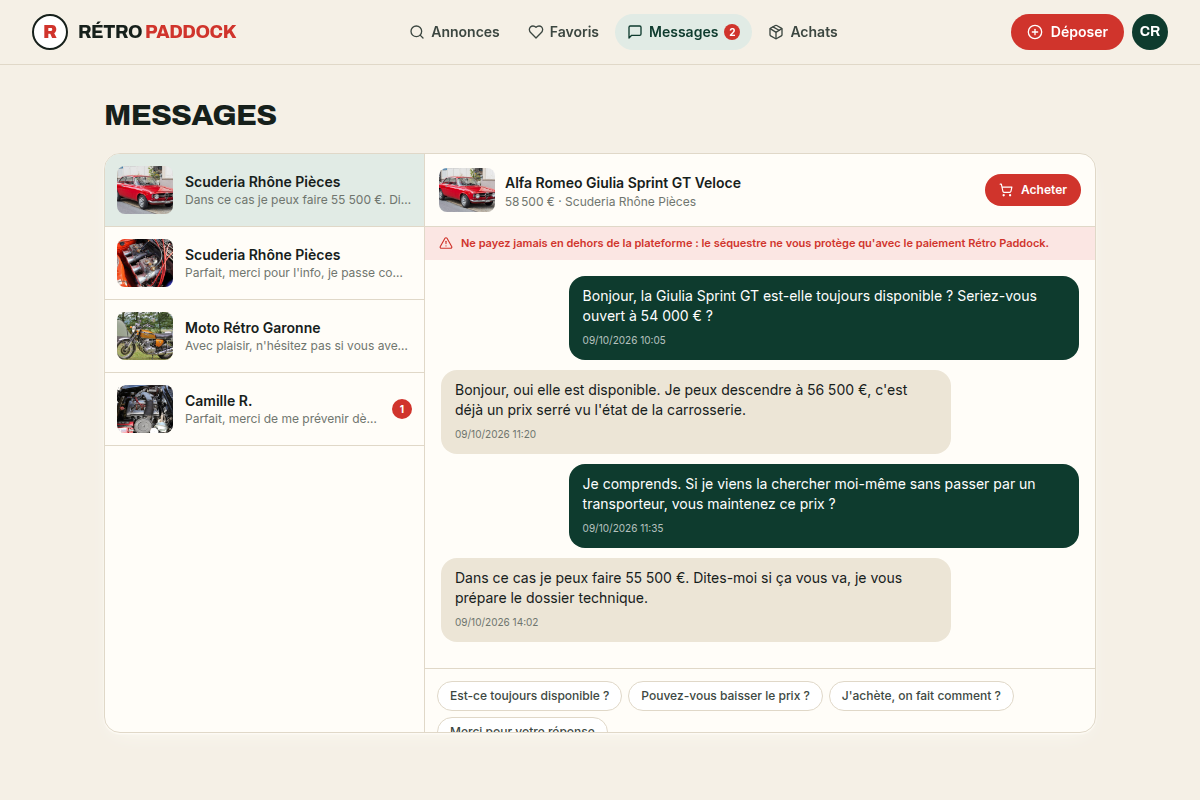The image size is (1200, 800).
Task: Click the message about picking up without transporteur
Action: (824, 506)
